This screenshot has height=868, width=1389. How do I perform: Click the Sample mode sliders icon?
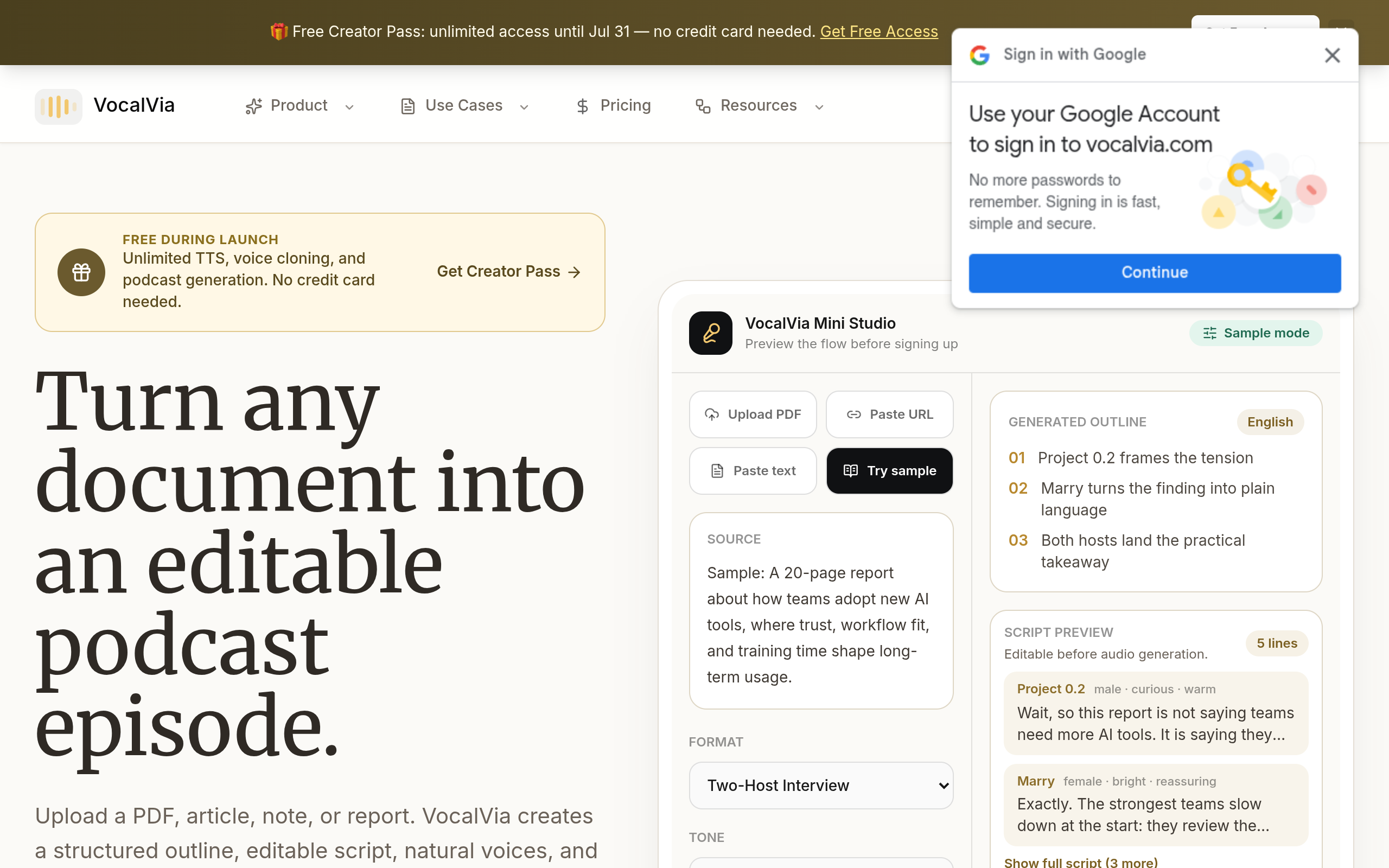[1210, 333]
